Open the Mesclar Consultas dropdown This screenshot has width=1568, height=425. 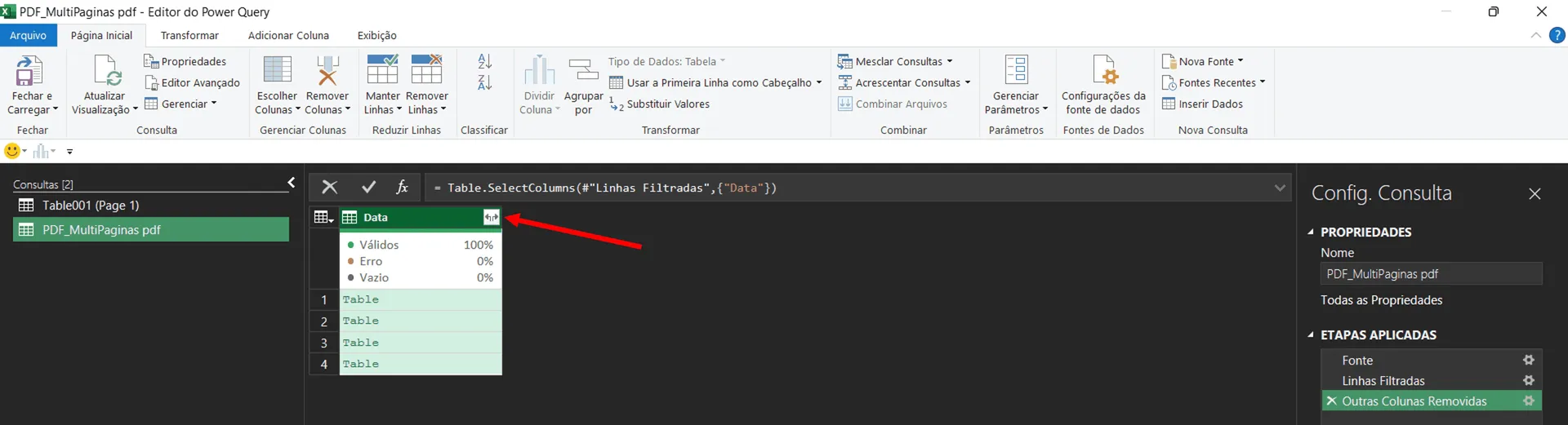coord(895,61)
